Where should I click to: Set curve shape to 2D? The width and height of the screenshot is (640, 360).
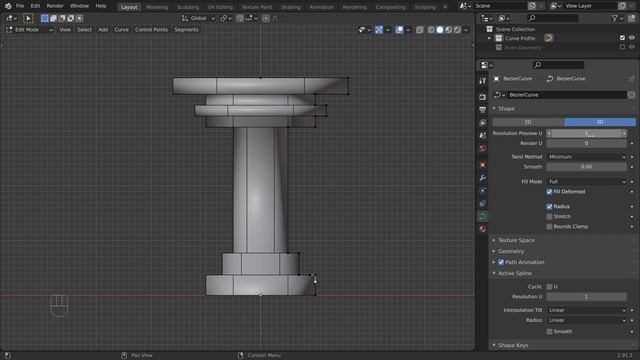(x=528, y=122)
